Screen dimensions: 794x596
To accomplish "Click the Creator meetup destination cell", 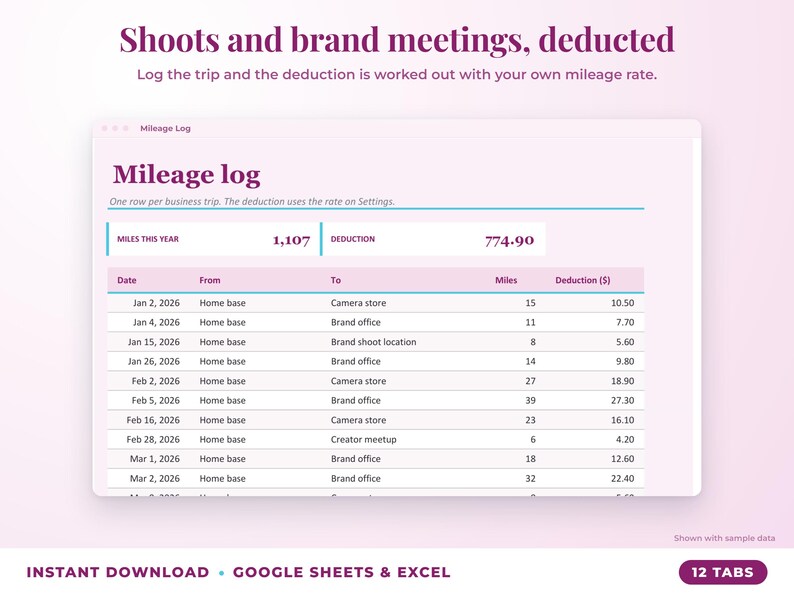I will [363, 439].
